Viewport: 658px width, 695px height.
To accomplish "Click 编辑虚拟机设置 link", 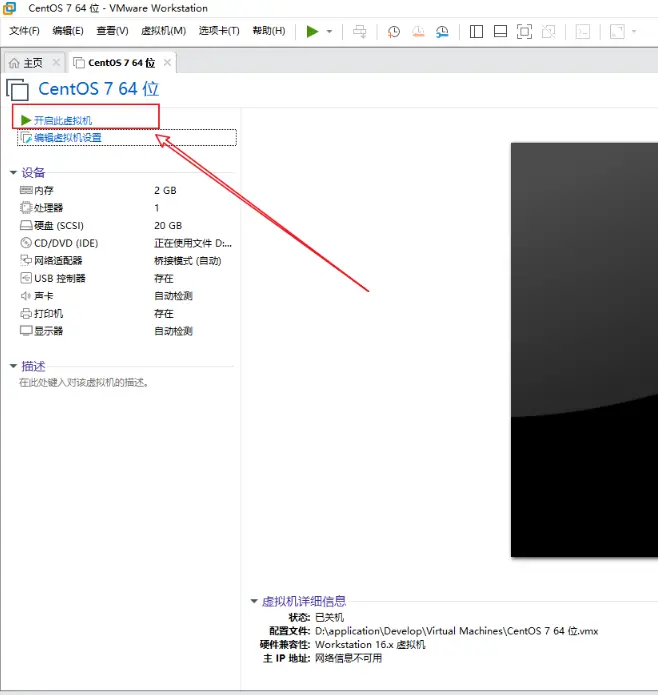I will click(x=67, y=138).
